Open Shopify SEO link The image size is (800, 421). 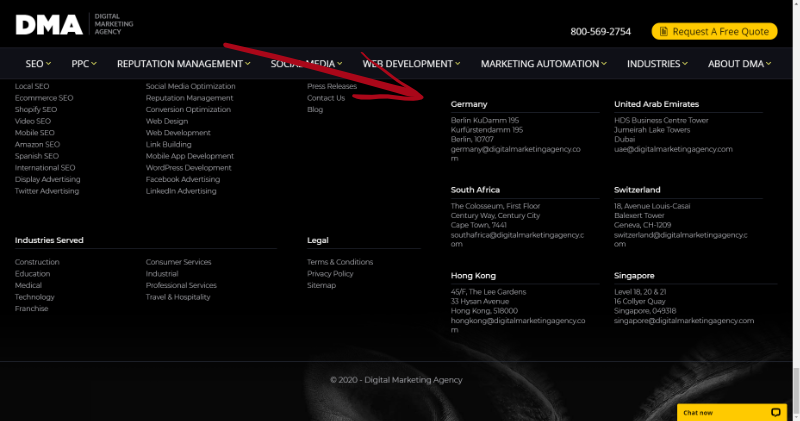(x=36, y=110)
